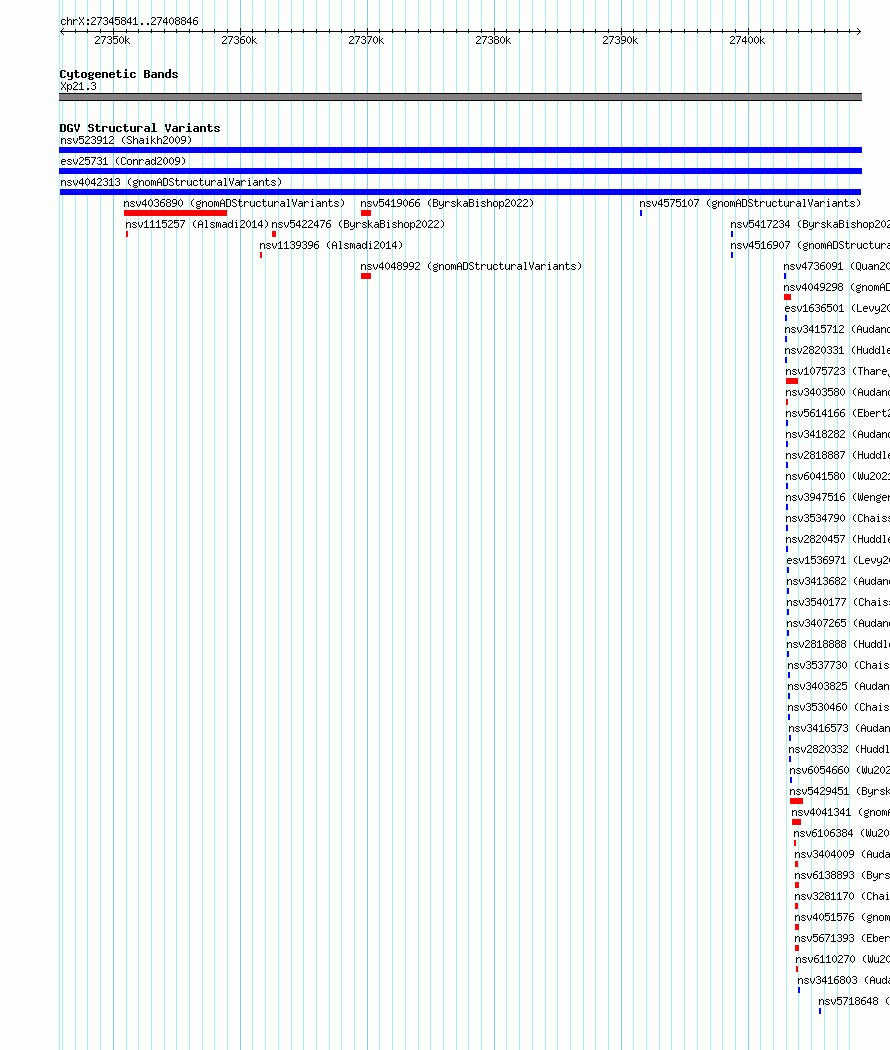
Task: Open variant nsv523912 (Shaikh2009) label
Action: click(x=126, y=141)
